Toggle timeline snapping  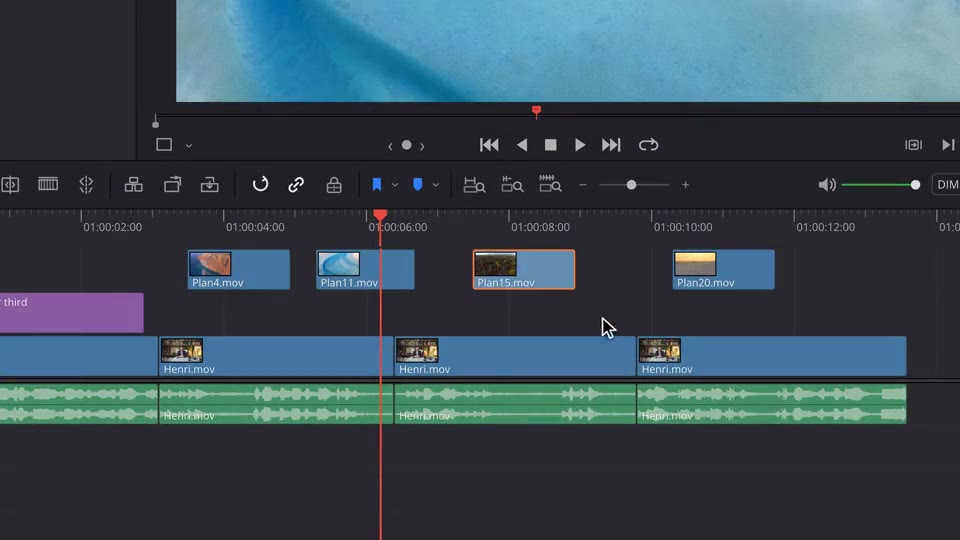[260, 184]
